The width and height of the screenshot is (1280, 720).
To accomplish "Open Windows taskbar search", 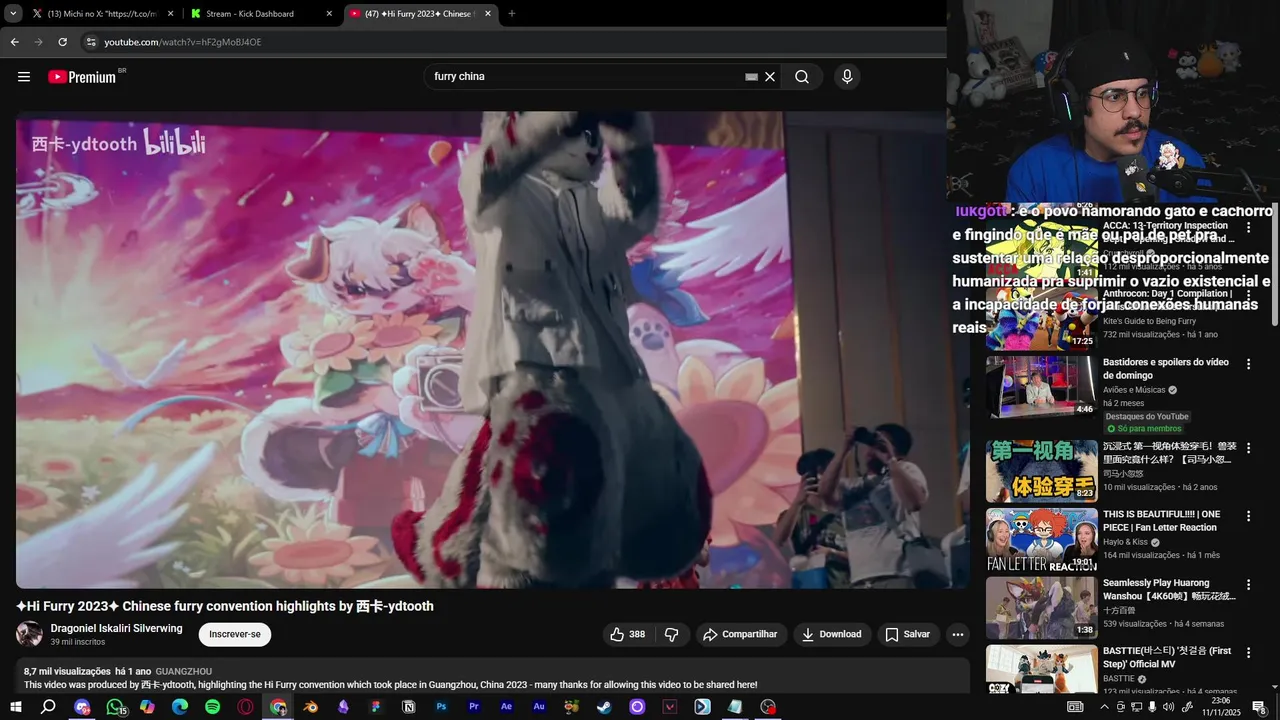I will click(x=48, y=707).
